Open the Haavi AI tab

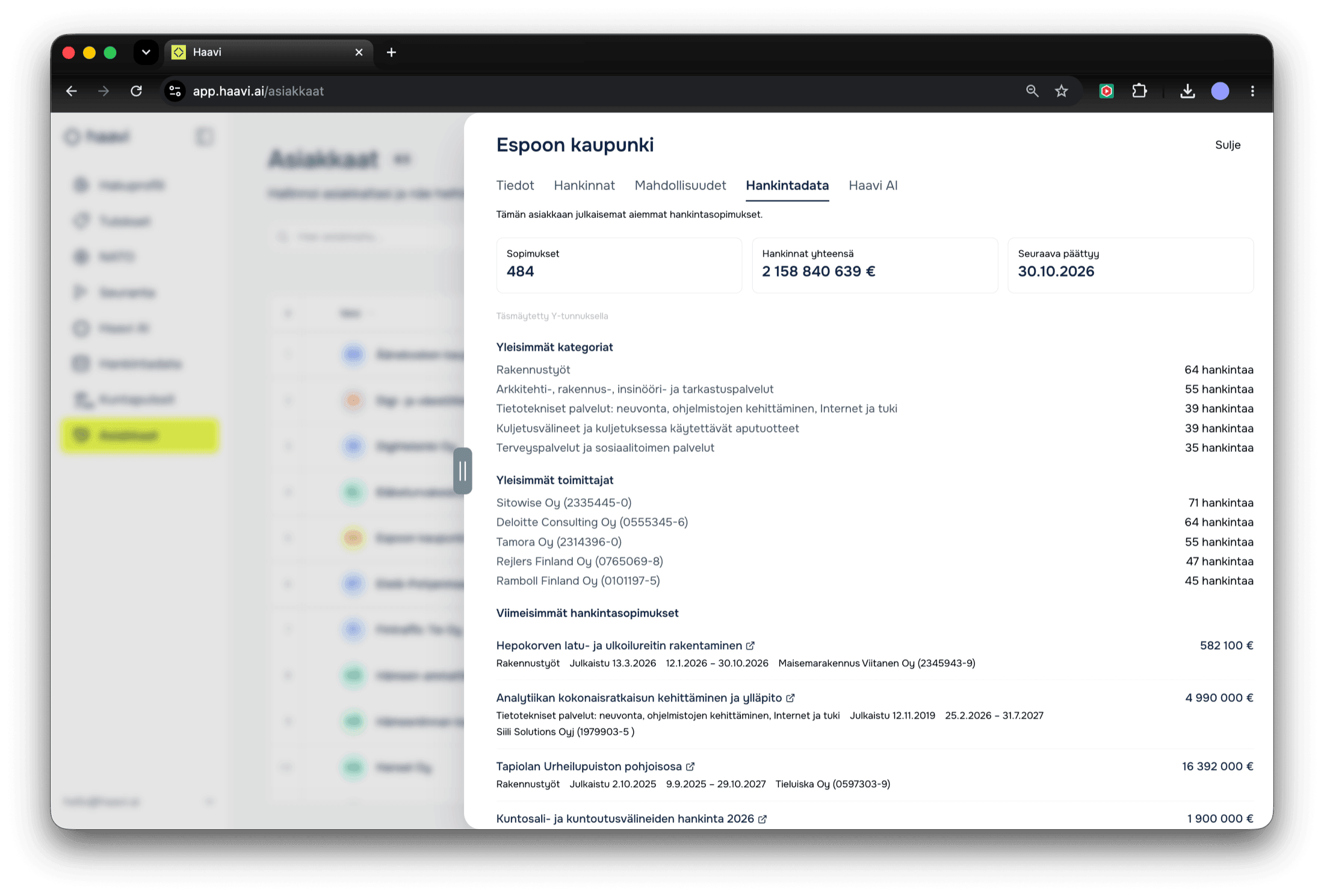point(873,185)
